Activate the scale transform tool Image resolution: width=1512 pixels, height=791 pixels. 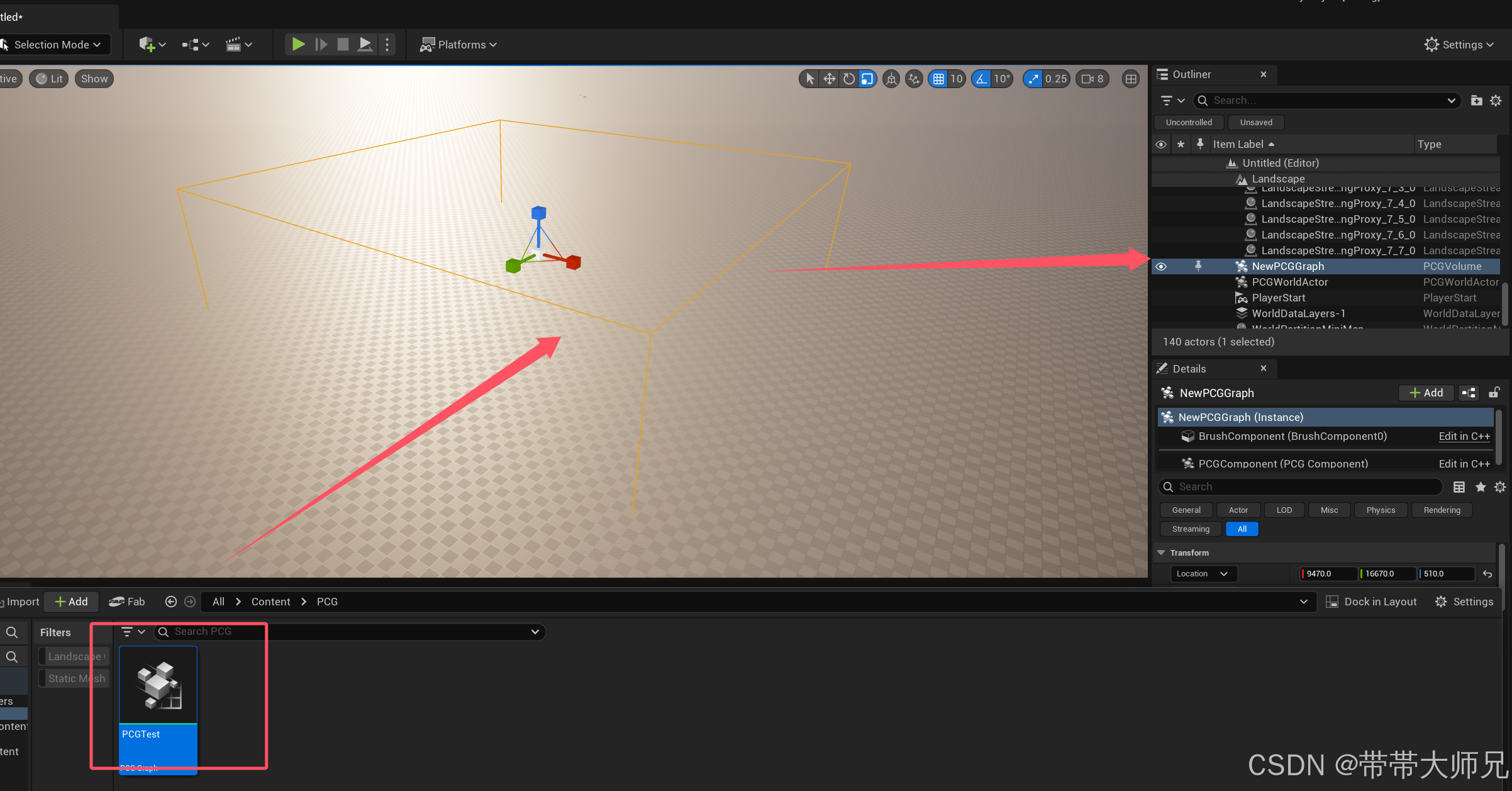(x=867, y=79)
